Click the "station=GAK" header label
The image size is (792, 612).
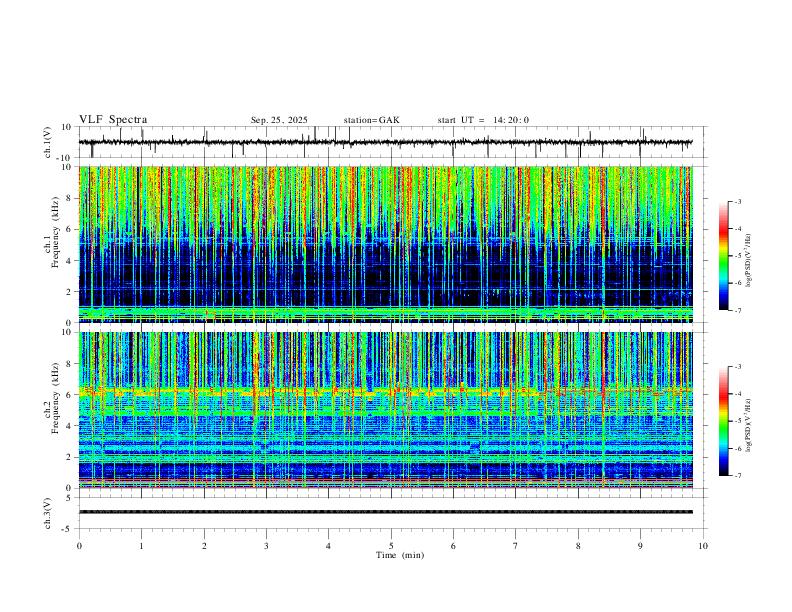(372, 120)
